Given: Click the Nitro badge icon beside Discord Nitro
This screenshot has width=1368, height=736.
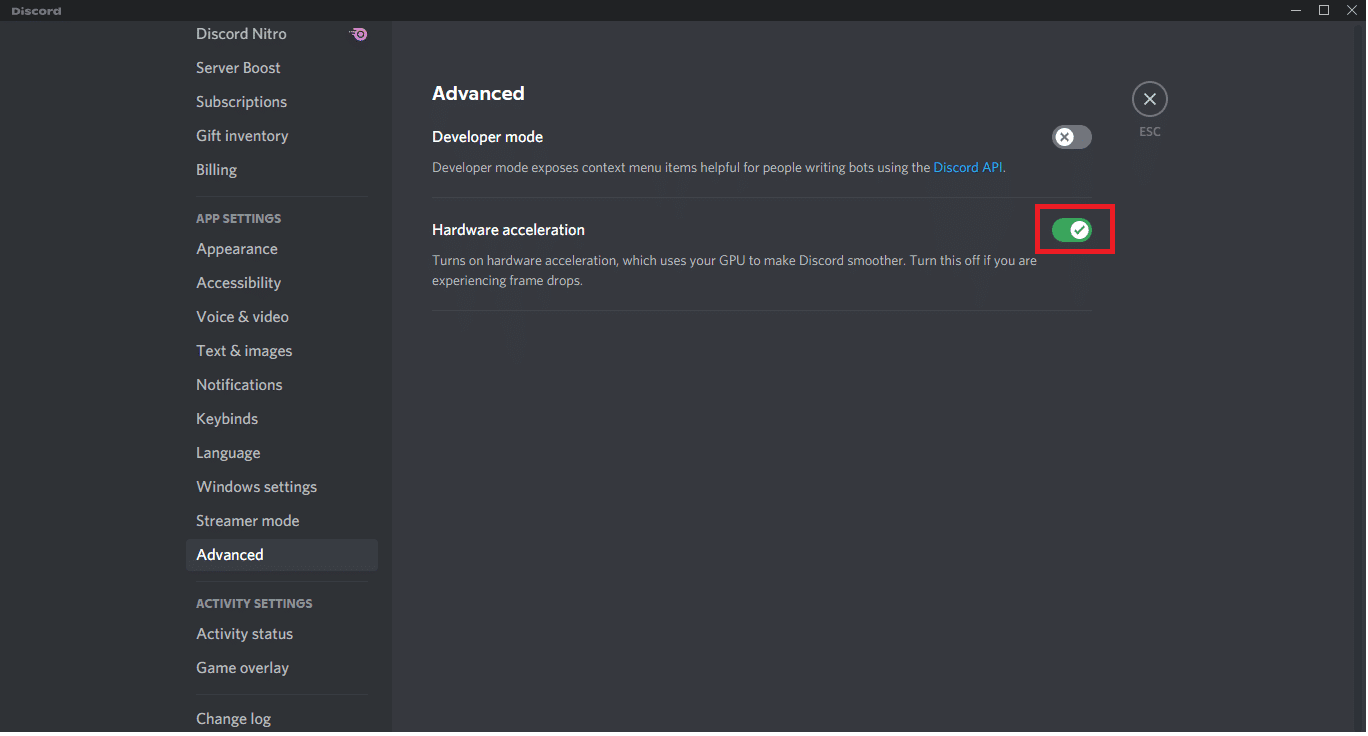Looking at the screenshot, I should coord(357,33).
